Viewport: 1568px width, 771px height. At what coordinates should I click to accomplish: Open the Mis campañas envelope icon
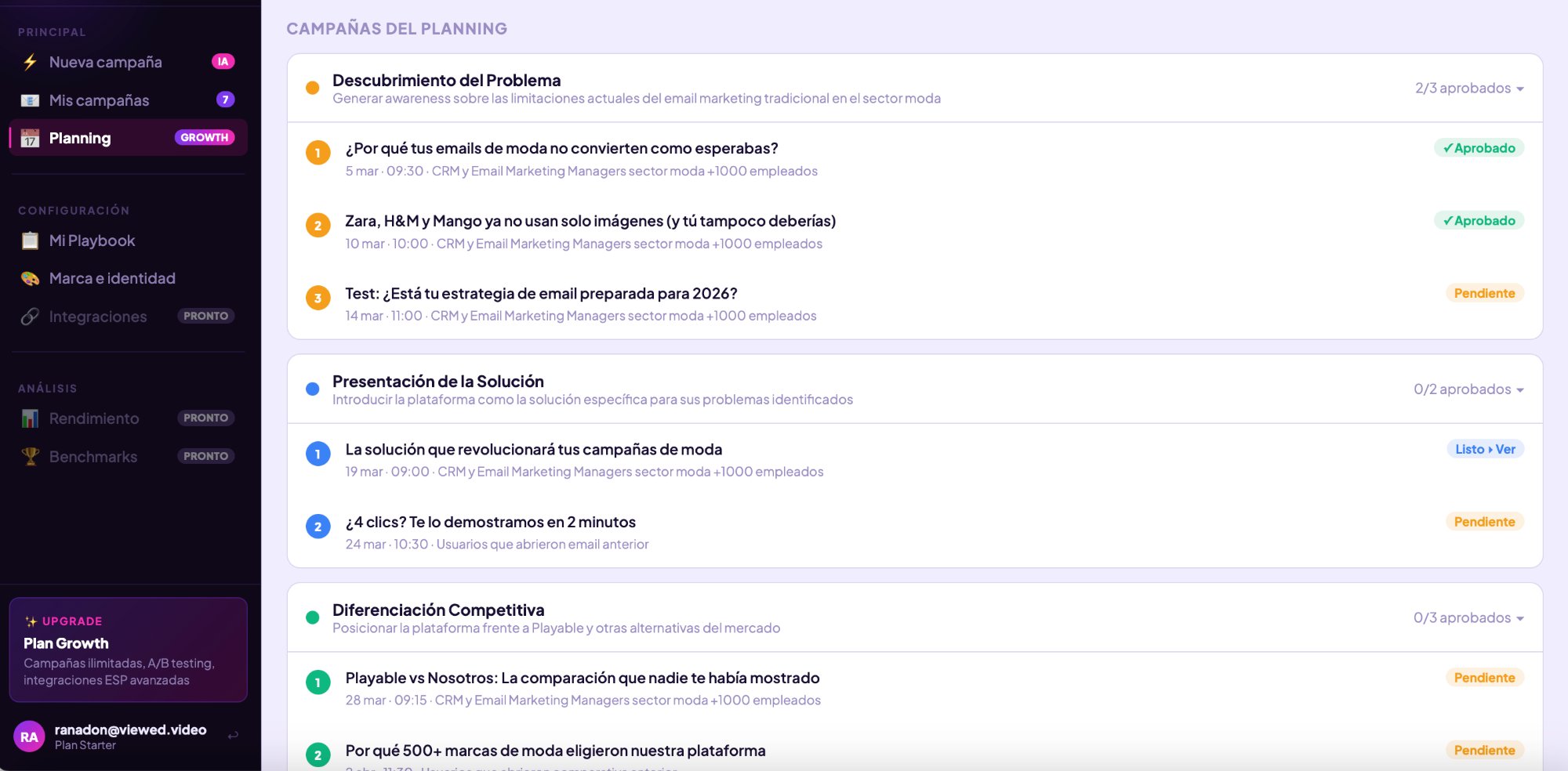click(30, 100)
